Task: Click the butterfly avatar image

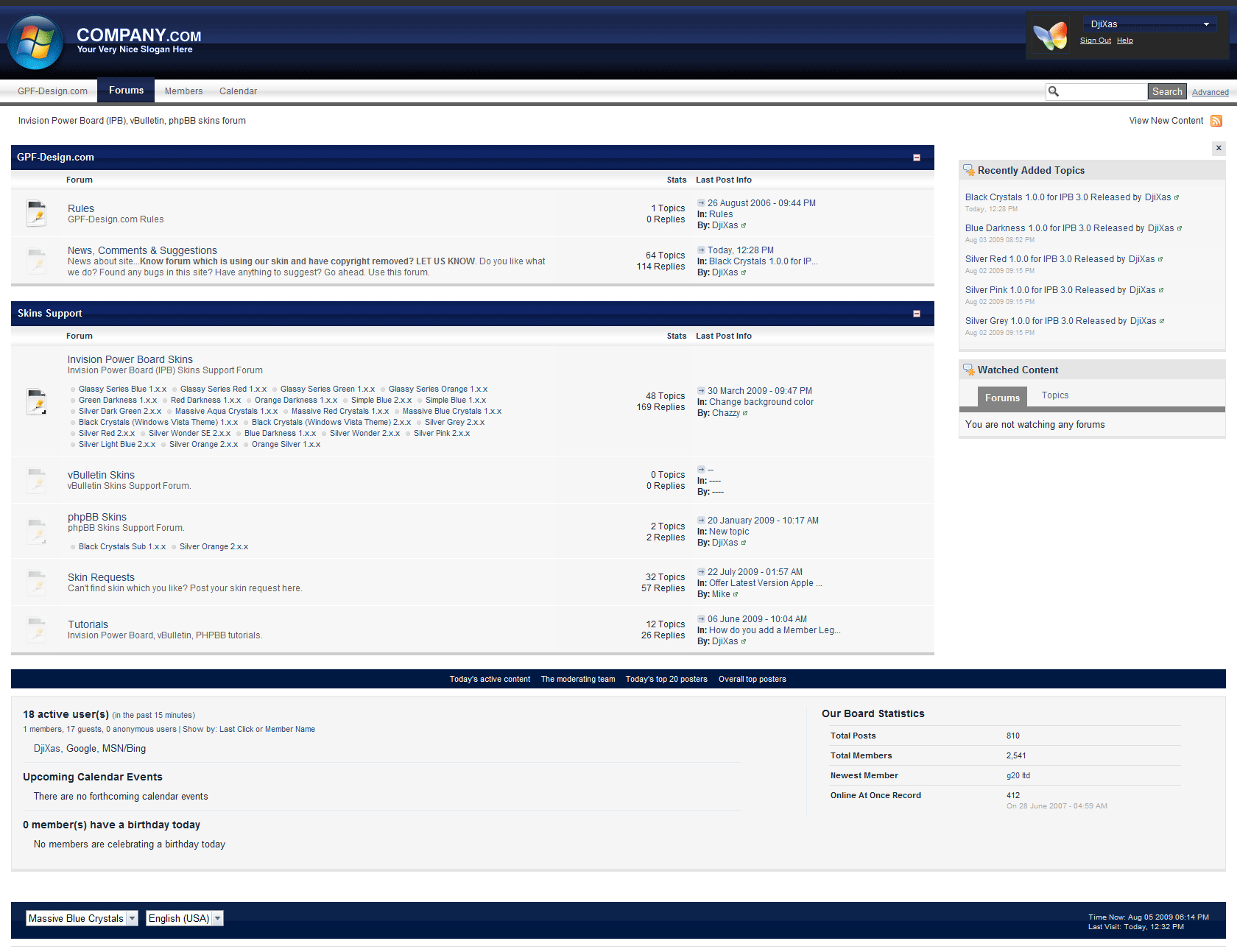Action: [x=1050, y=35]
